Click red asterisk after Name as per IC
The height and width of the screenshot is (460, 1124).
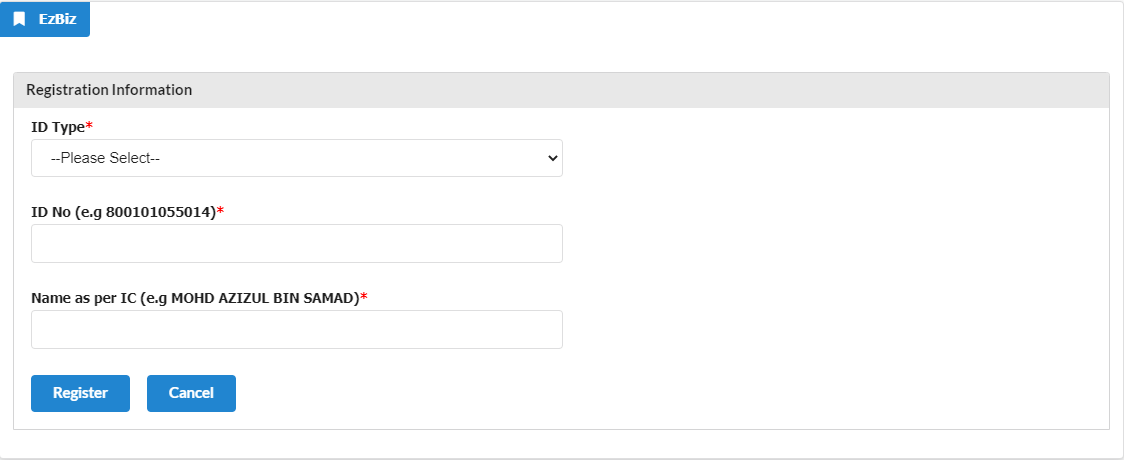pyautogui.click(x=363, y=297)
